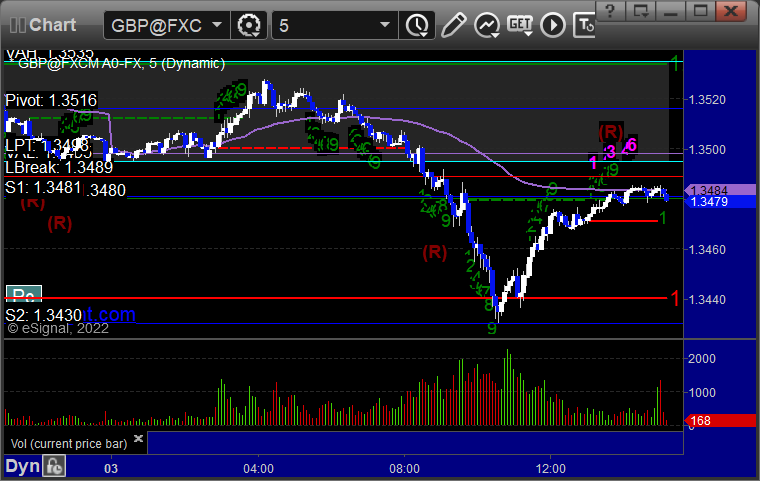This screenshot has height=481, width=760.
Task: Click the pop-out window button
Action: [640, 10]
